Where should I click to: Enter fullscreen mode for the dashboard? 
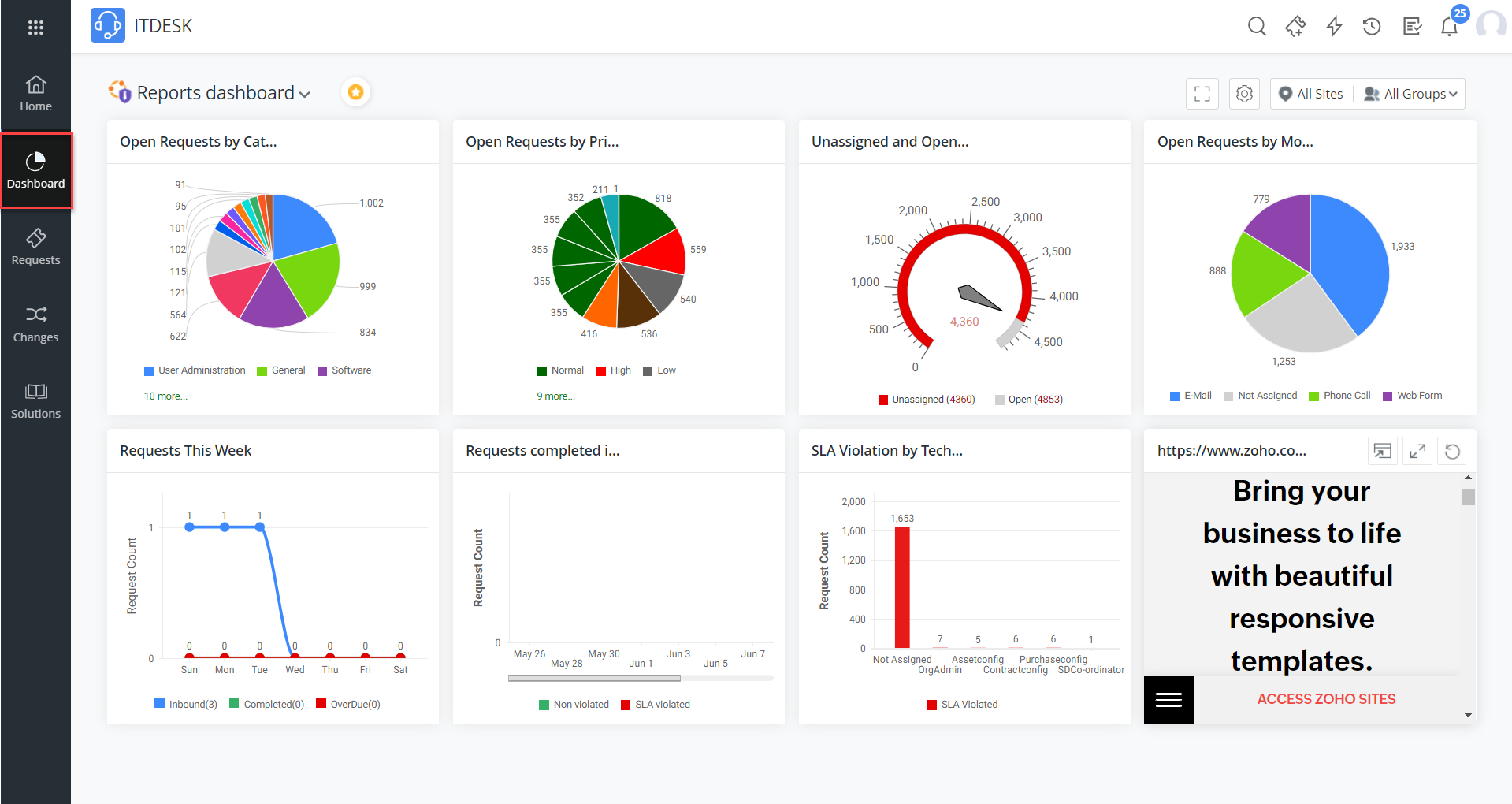tap(1202, 93)
